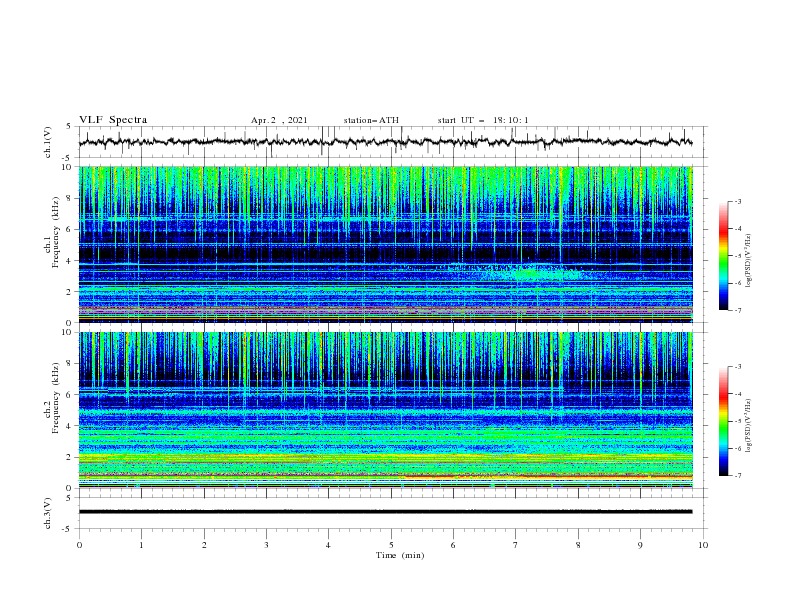Click the ch.1 "Frequency (kHz)" axis label

56,230
